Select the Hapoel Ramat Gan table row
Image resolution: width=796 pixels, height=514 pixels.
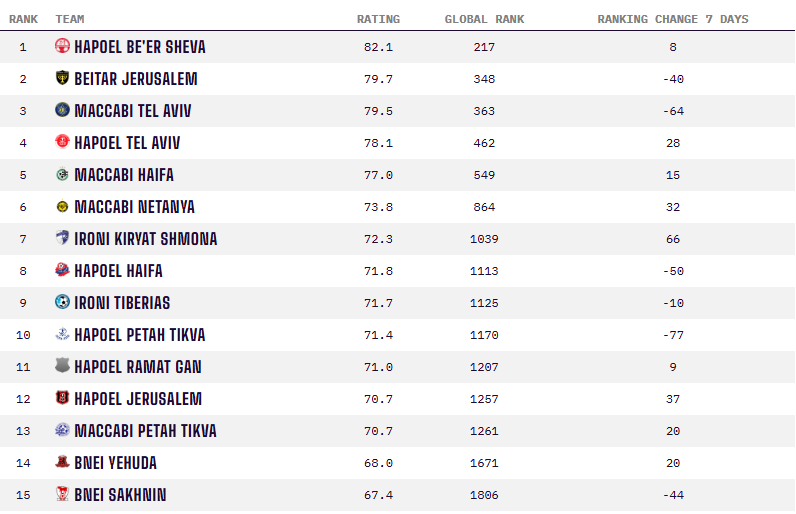point(397,367)
